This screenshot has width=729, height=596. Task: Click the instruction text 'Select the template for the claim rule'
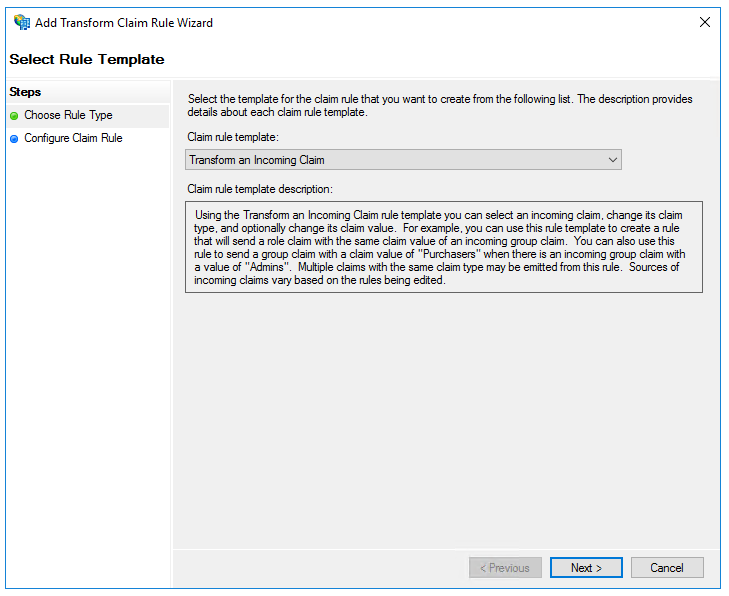point(440,106)
